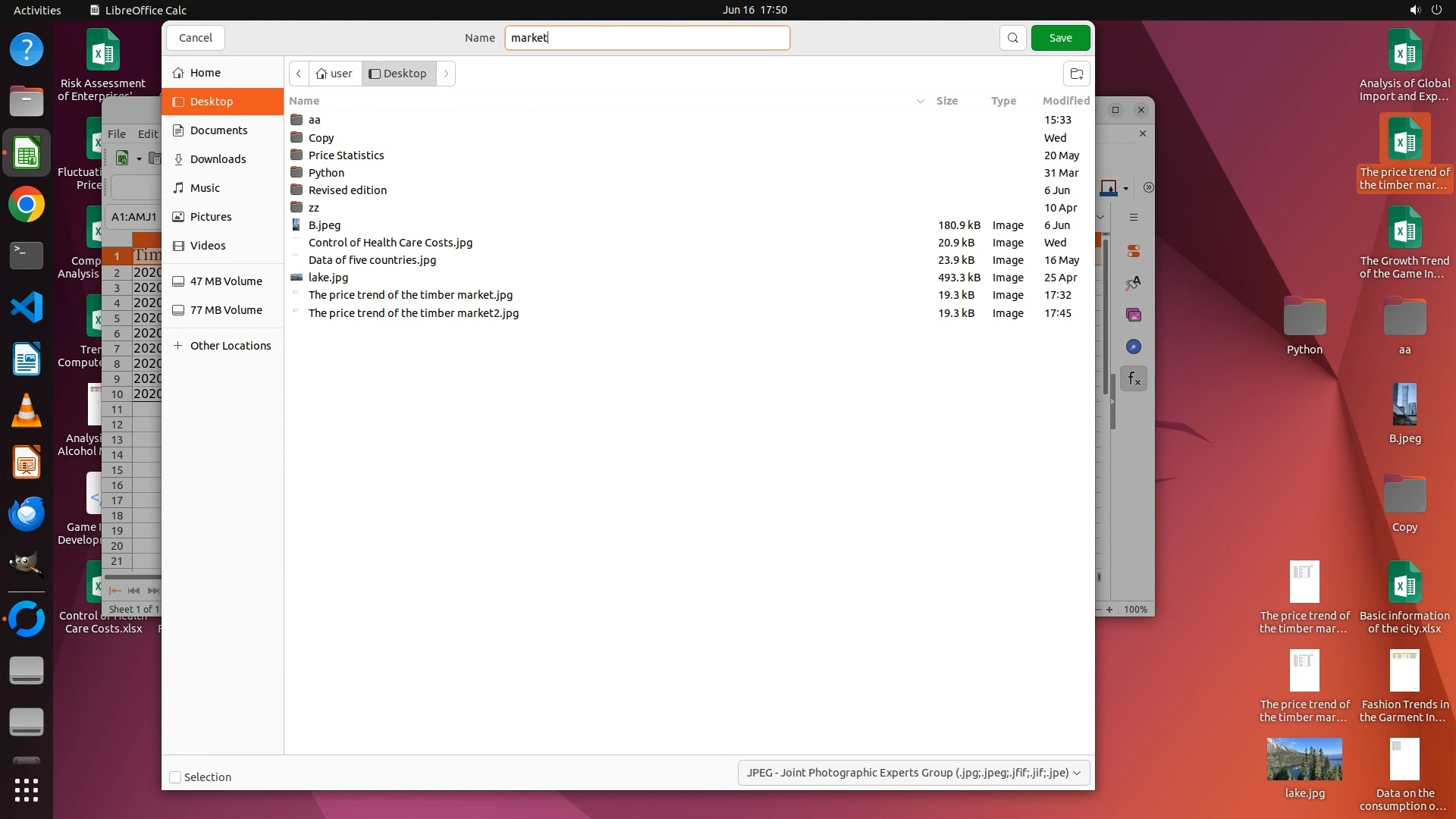Select lake.jpg file in list
1456x819 pixels.
point(328,278)
